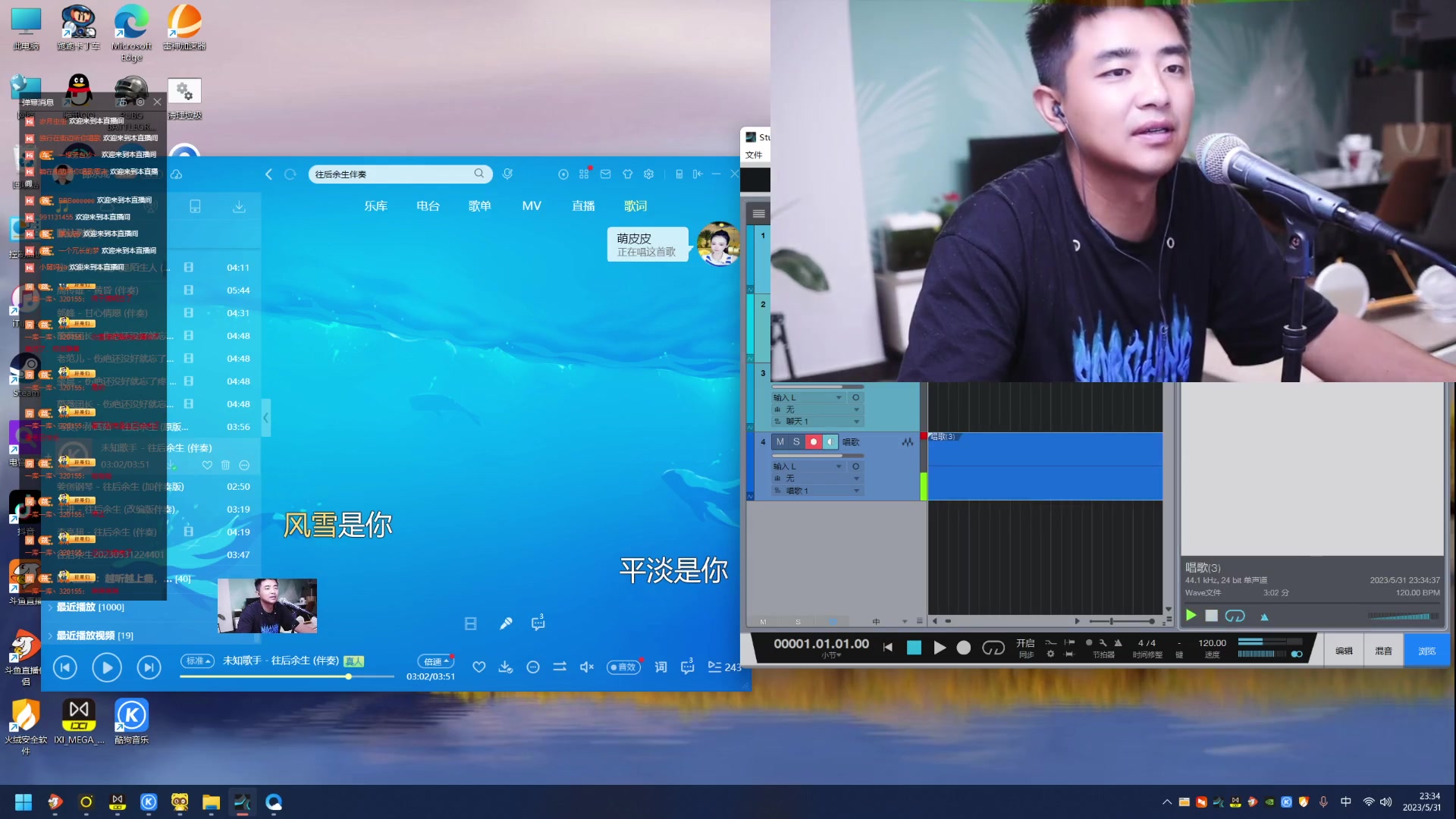Play the current song in KuGou
The image size is (1456, 819).
107,667
